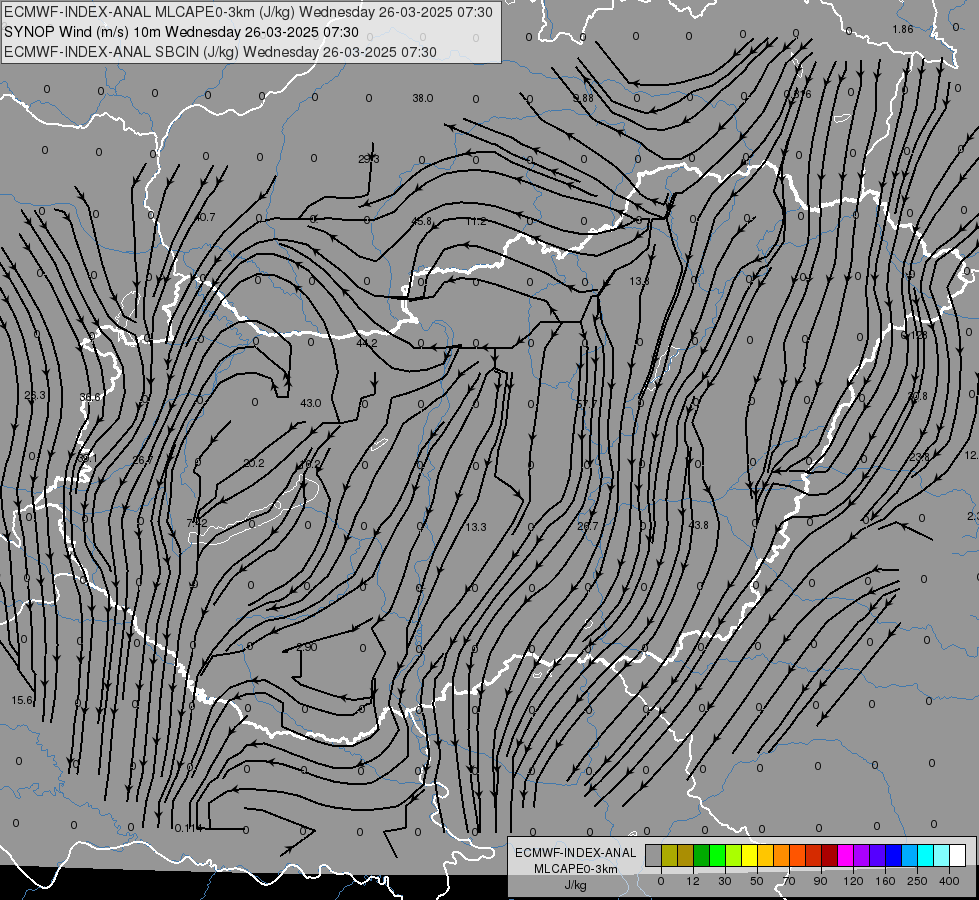Viewport: 979px width, 900px height.
Task: Select the cyan legend swatch after 250
Action: 927,855
